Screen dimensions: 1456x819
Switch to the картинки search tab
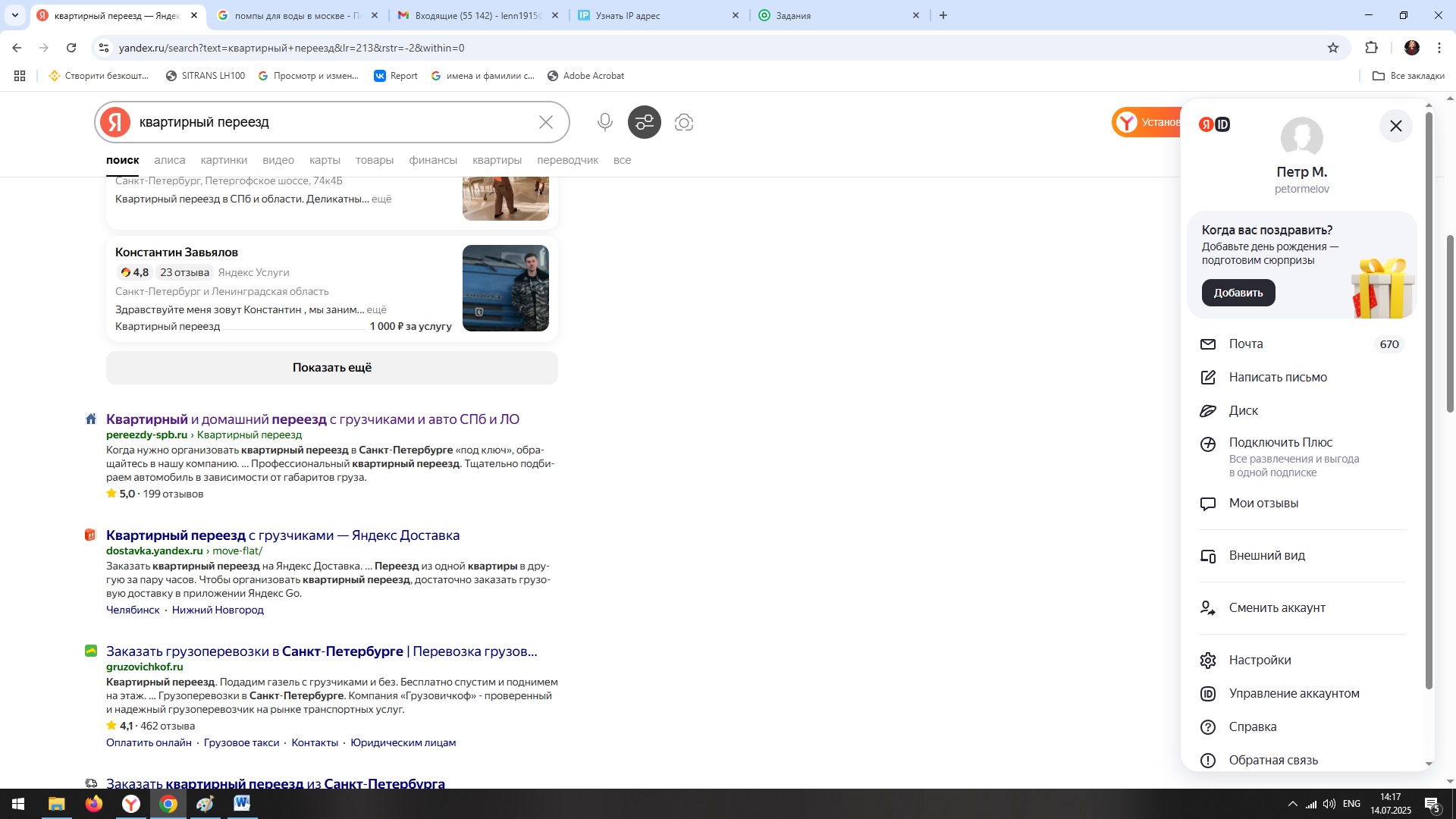[224, 160]
